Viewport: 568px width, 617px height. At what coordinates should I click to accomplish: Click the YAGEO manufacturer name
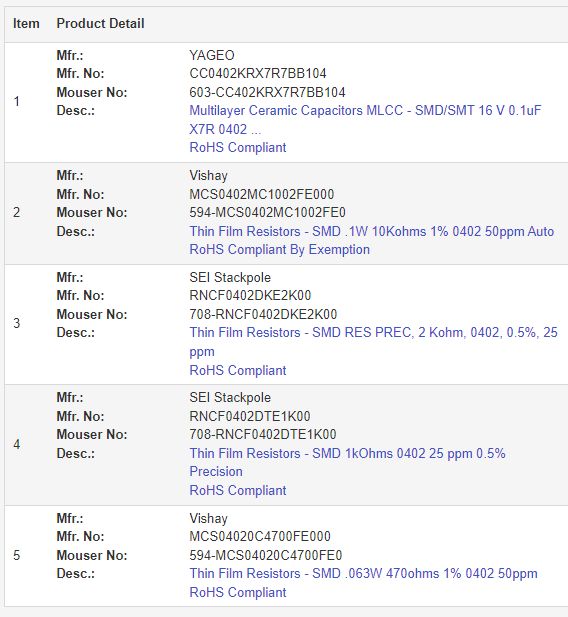pyautogui.click(x=212, y=55)
